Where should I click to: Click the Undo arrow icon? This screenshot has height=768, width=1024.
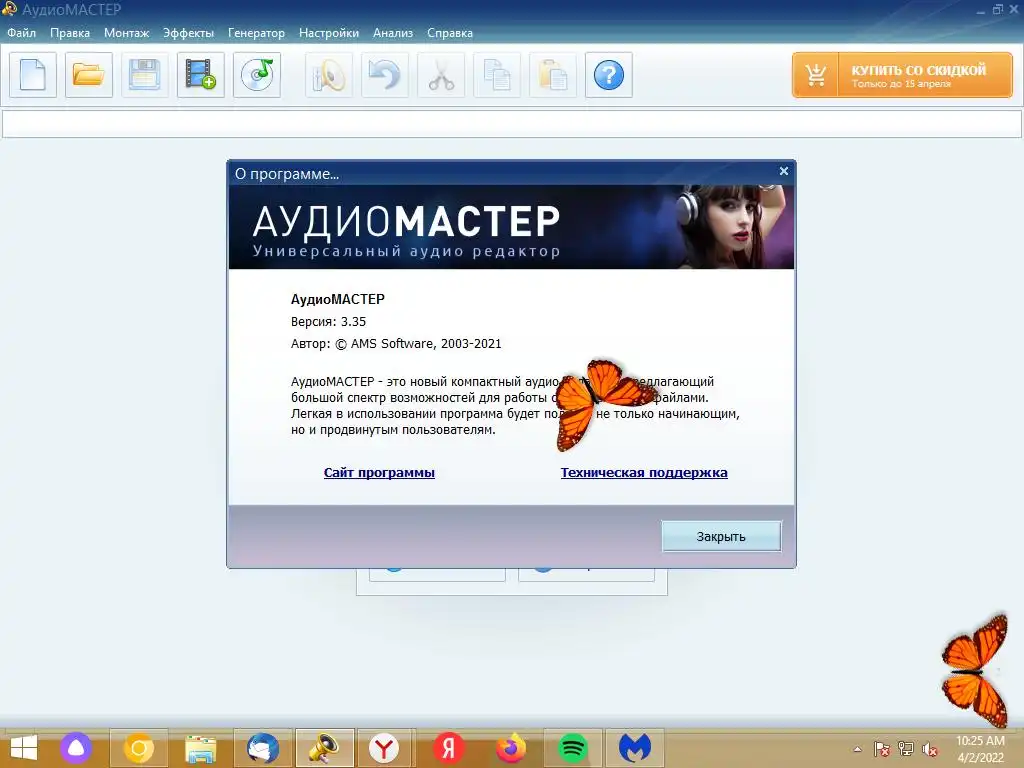[385, 75]
